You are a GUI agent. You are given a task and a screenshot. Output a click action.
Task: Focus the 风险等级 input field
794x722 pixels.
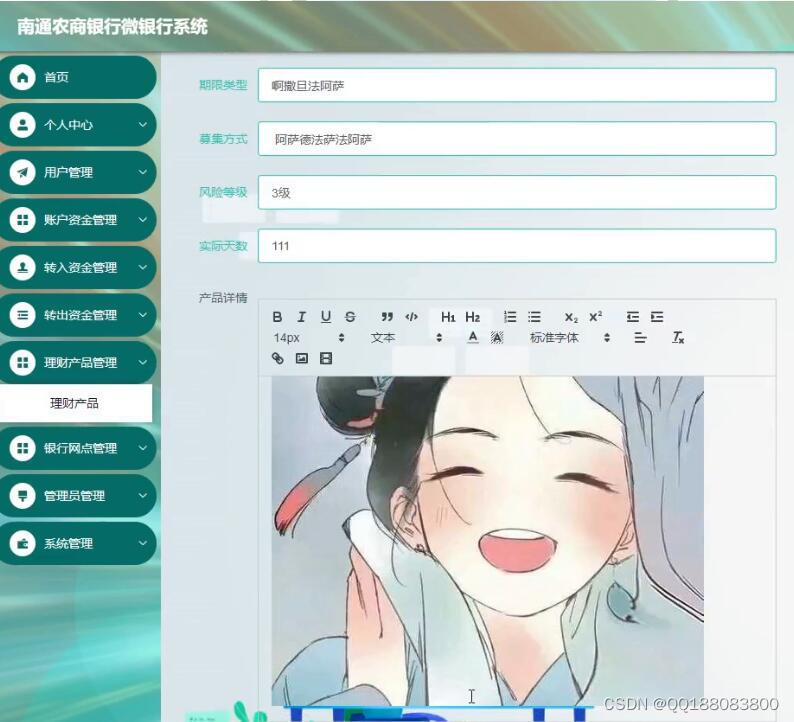517,192
